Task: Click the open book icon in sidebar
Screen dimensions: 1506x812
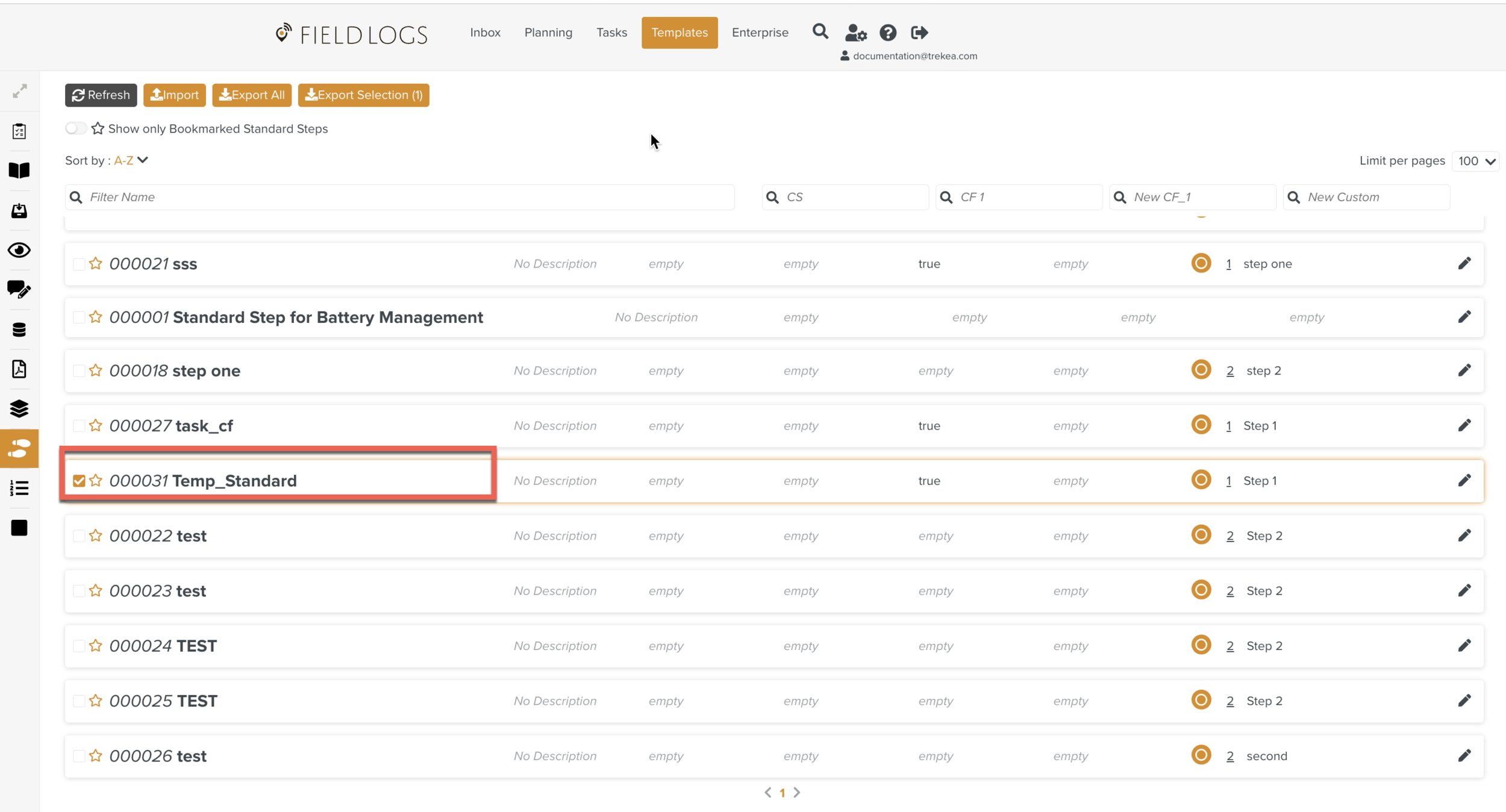Action: 19,170
